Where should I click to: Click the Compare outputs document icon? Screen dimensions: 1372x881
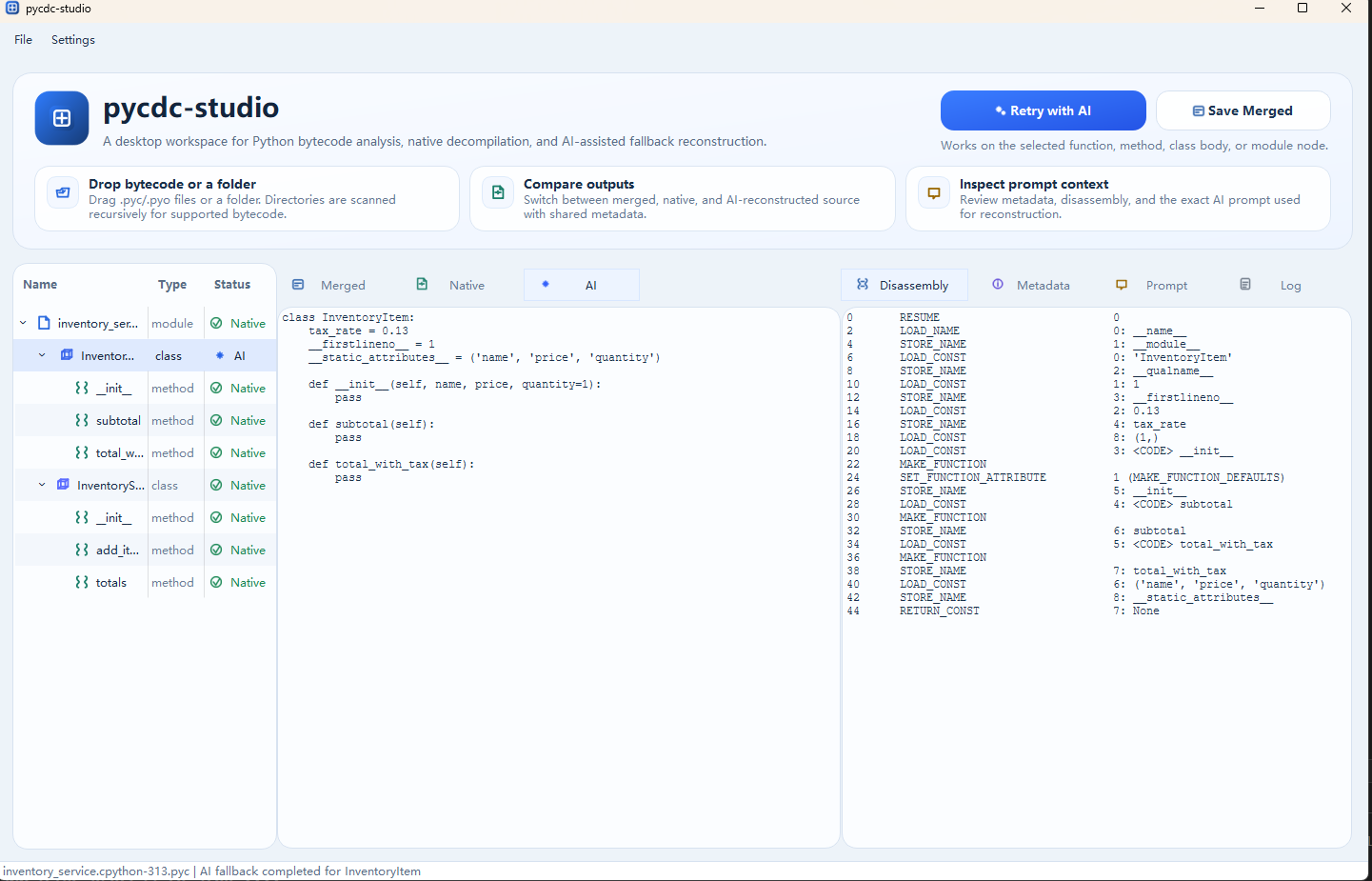coord(498,192)
